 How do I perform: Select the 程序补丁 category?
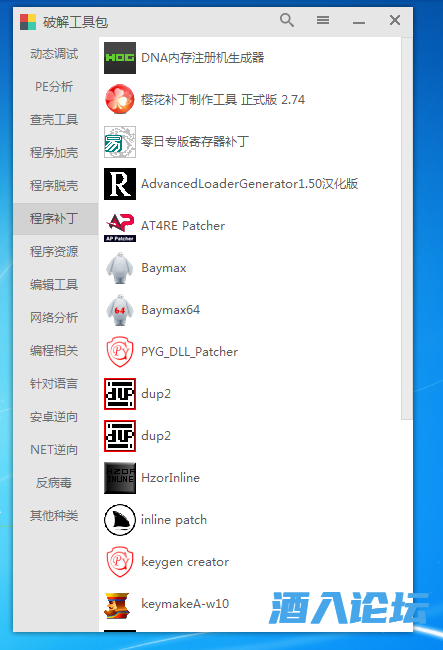tap(56, 219)
